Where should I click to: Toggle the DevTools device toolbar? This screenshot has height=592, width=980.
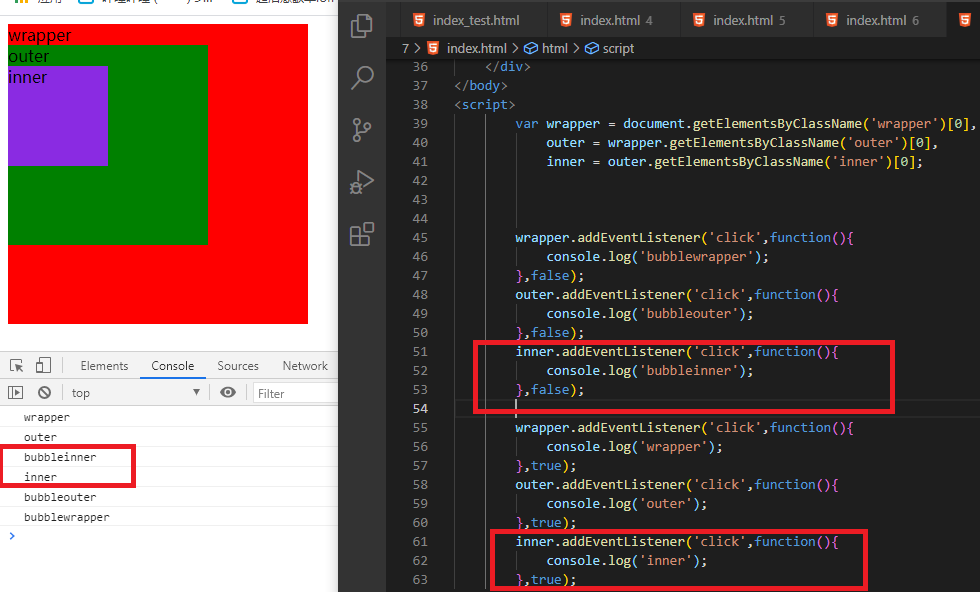pyautogui.click(x=43, y=365)
